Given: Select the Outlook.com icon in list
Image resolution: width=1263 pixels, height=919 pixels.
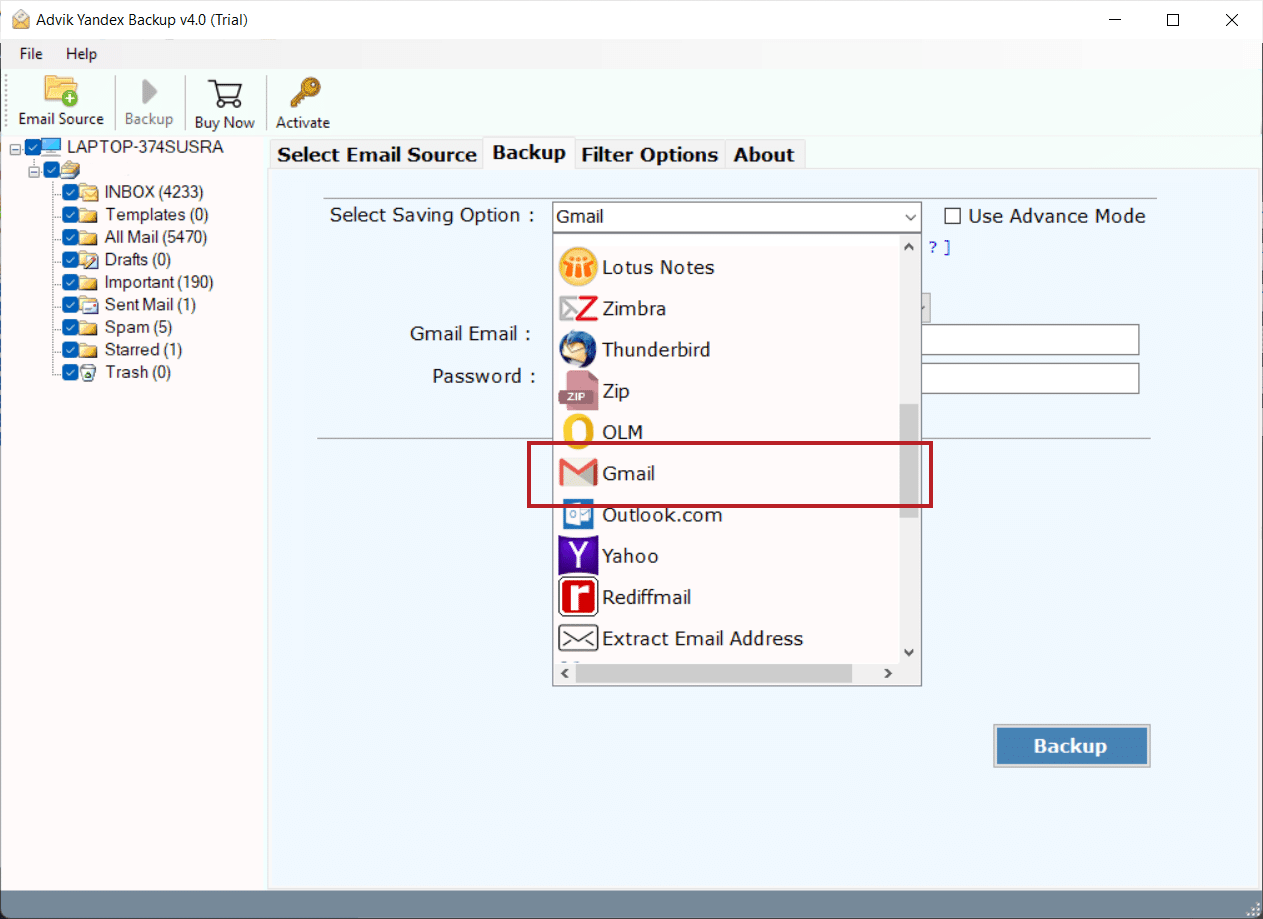Looking at the screenshot, I should [x=578, y=514].
